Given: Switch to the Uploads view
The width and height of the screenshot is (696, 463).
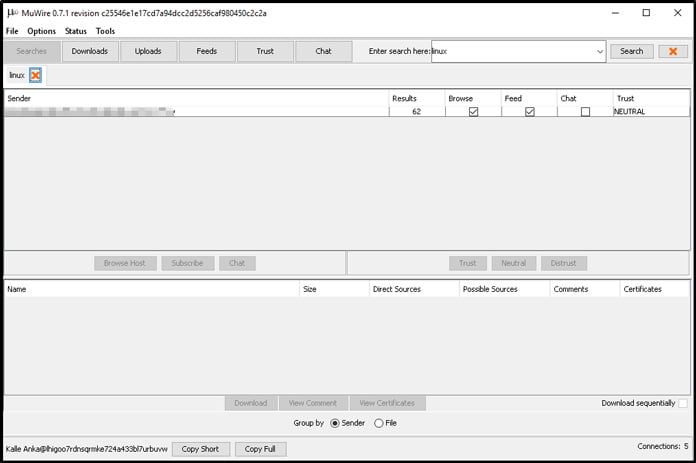Looking at the screenshot, I should point(148,51).
